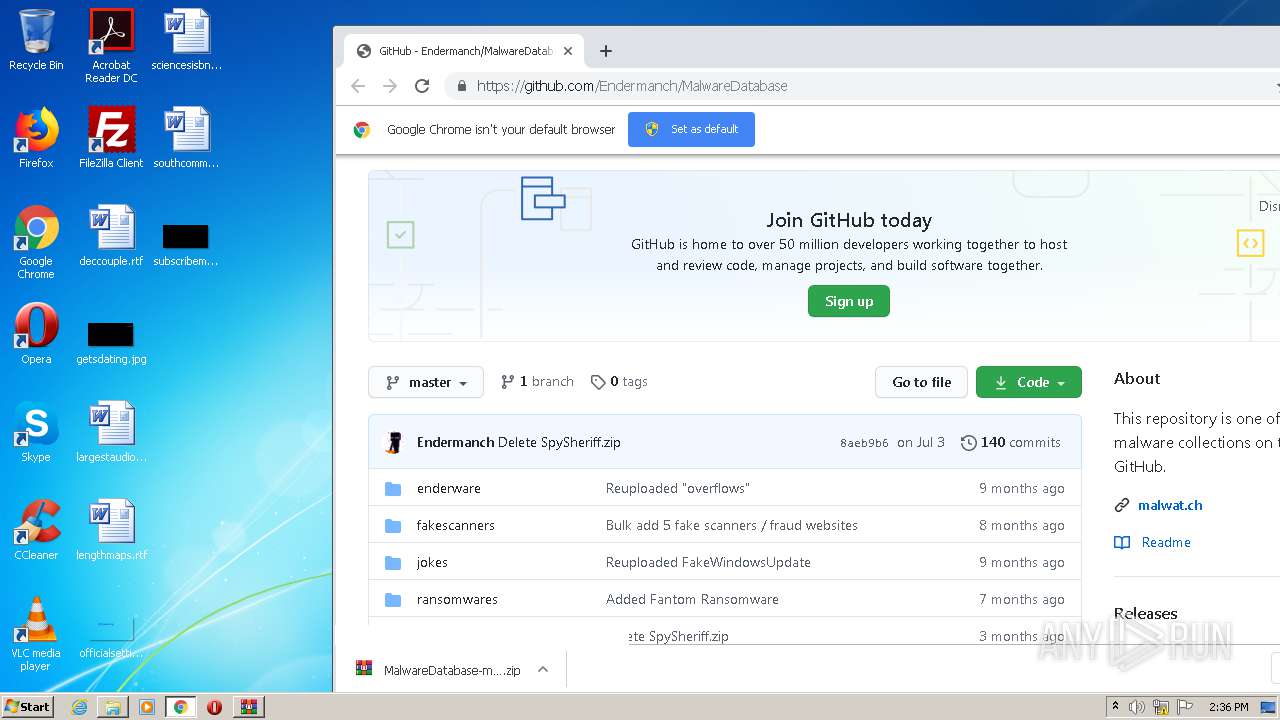The width and height of the screenshot is (1280, 720).
Task: Open WinRAR from the taskbar
Action: pyautogui.click(x=248, y=707)
